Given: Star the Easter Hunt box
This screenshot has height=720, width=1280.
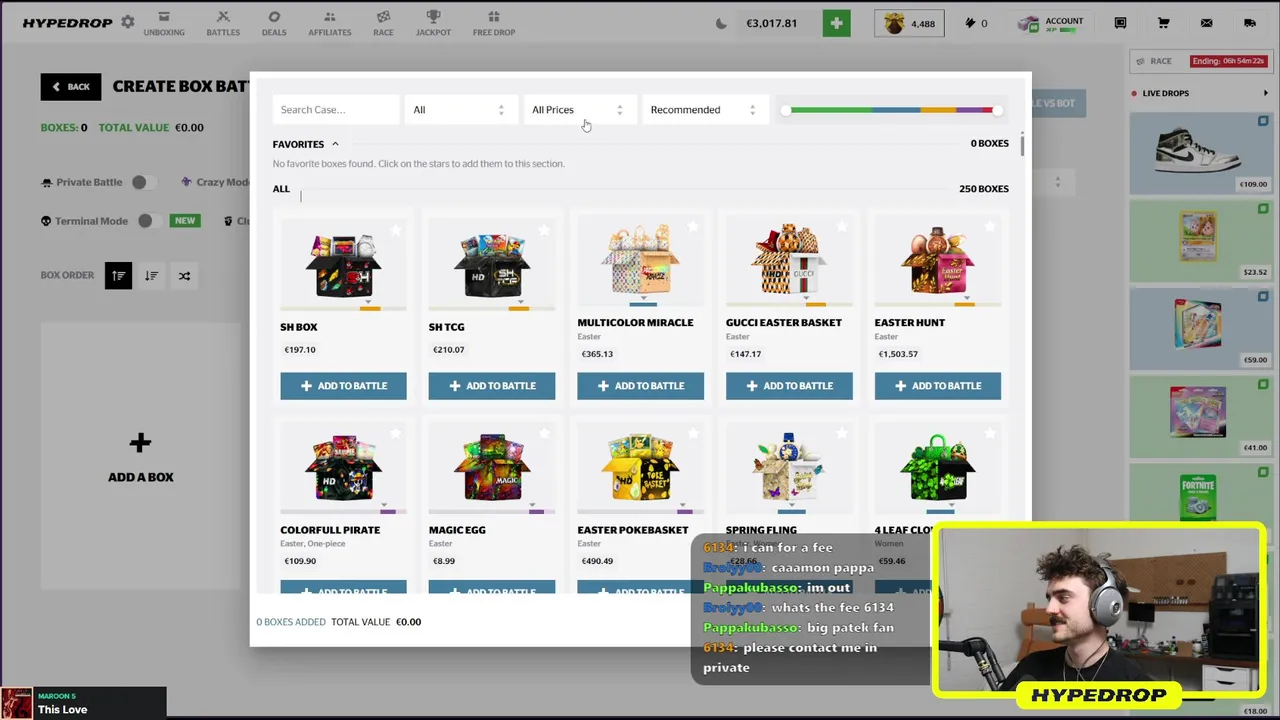Looking at the screenshot, I should click(990, 227).
